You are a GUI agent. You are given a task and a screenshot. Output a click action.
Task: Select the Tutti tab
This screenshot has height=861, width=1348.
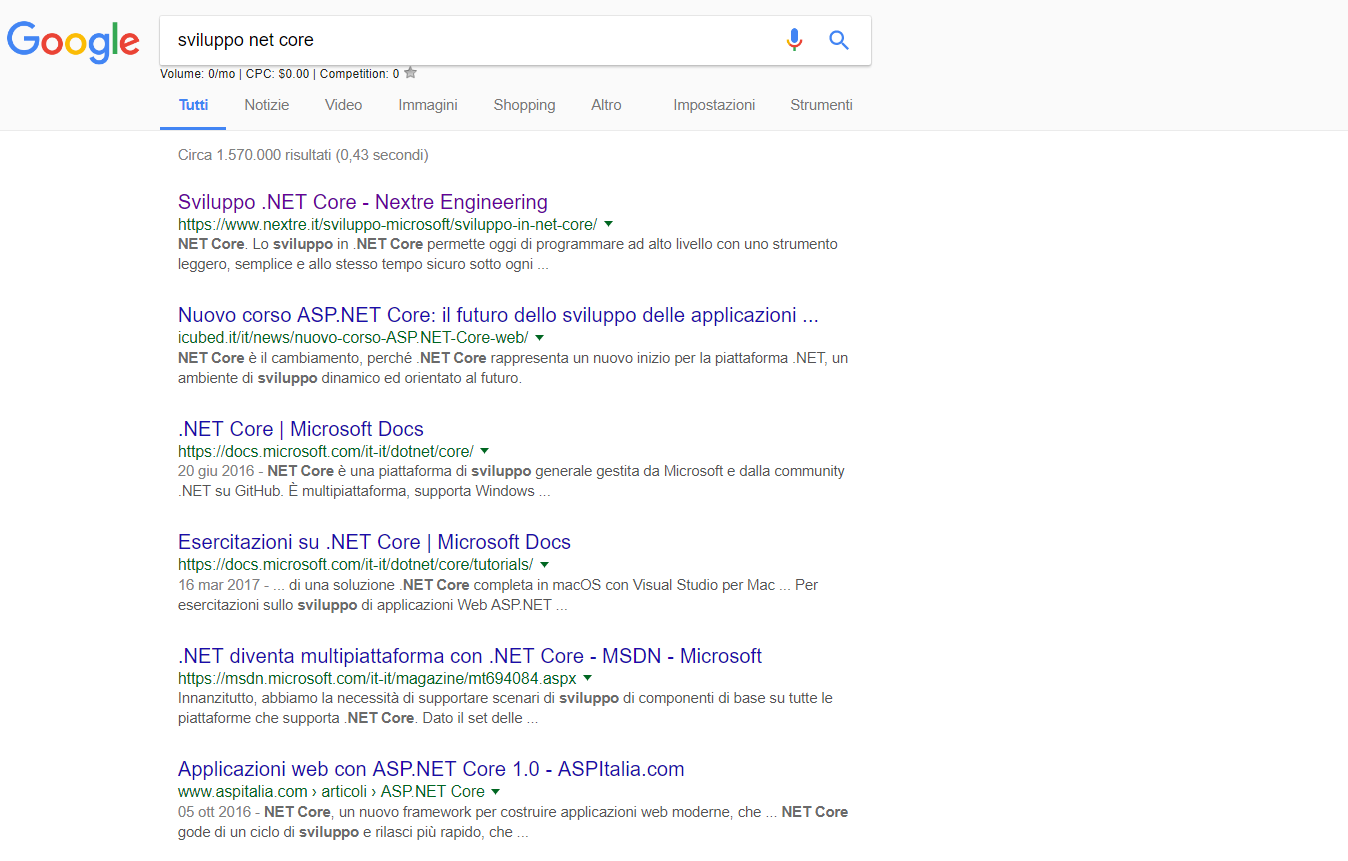(x=193, y=105)
